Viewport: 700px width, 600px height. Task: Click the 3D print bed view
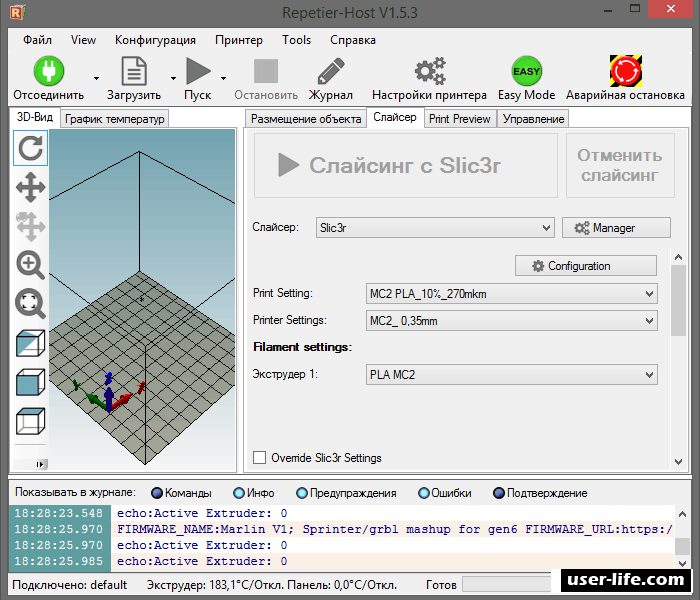pyautogui.click(x=142, y=300)
